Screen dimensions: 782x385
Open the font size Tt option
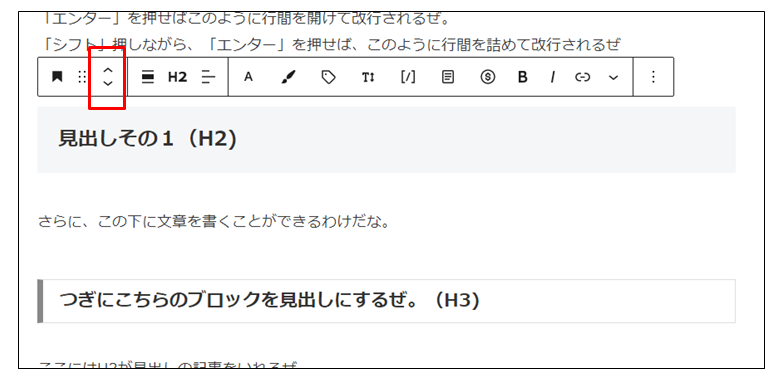click(368, 77)
